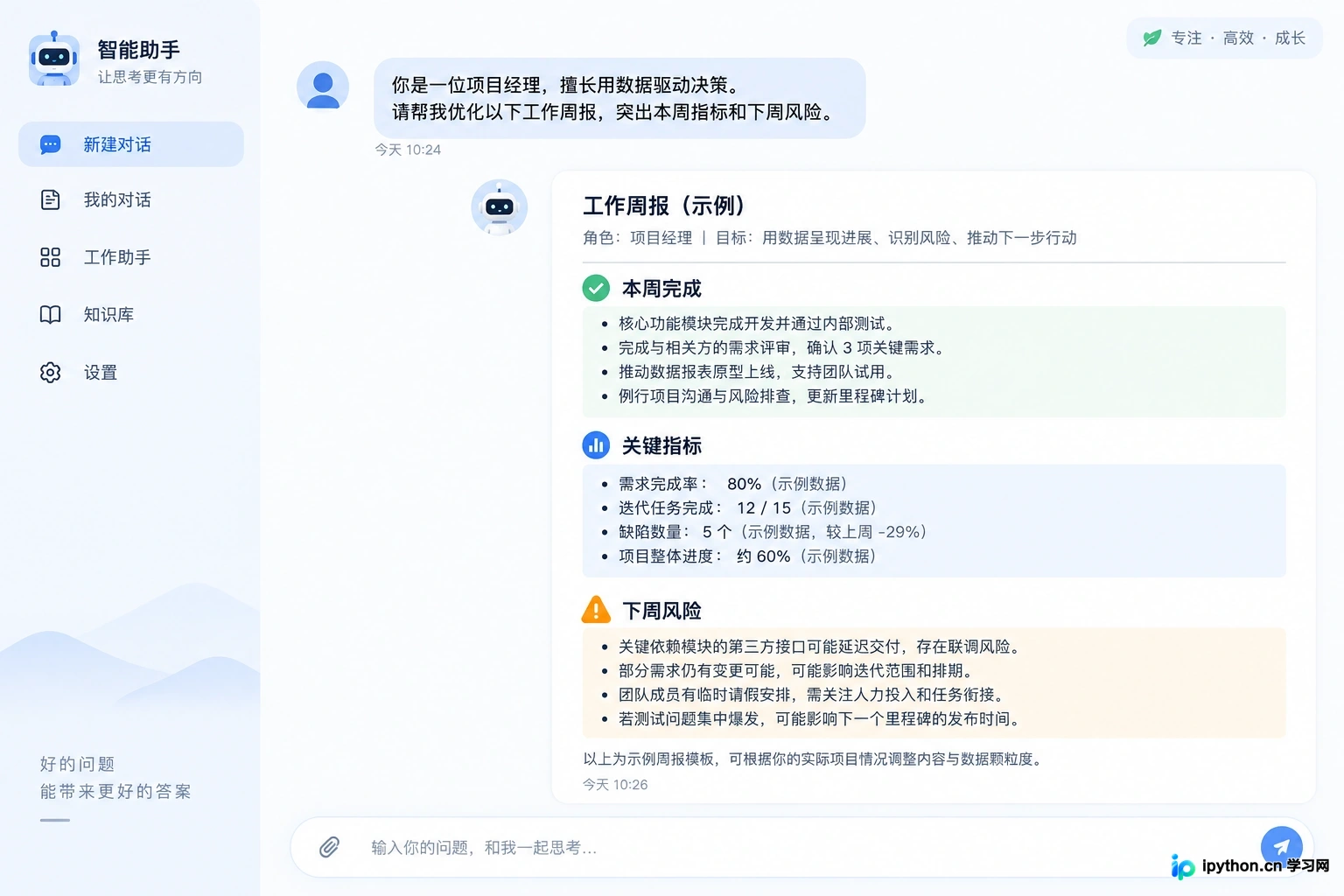The width and height of the screenshot is (1344, 896).
Task: Click the line about 确认 3 项关键需求
Action: click(x=783, y=348)
